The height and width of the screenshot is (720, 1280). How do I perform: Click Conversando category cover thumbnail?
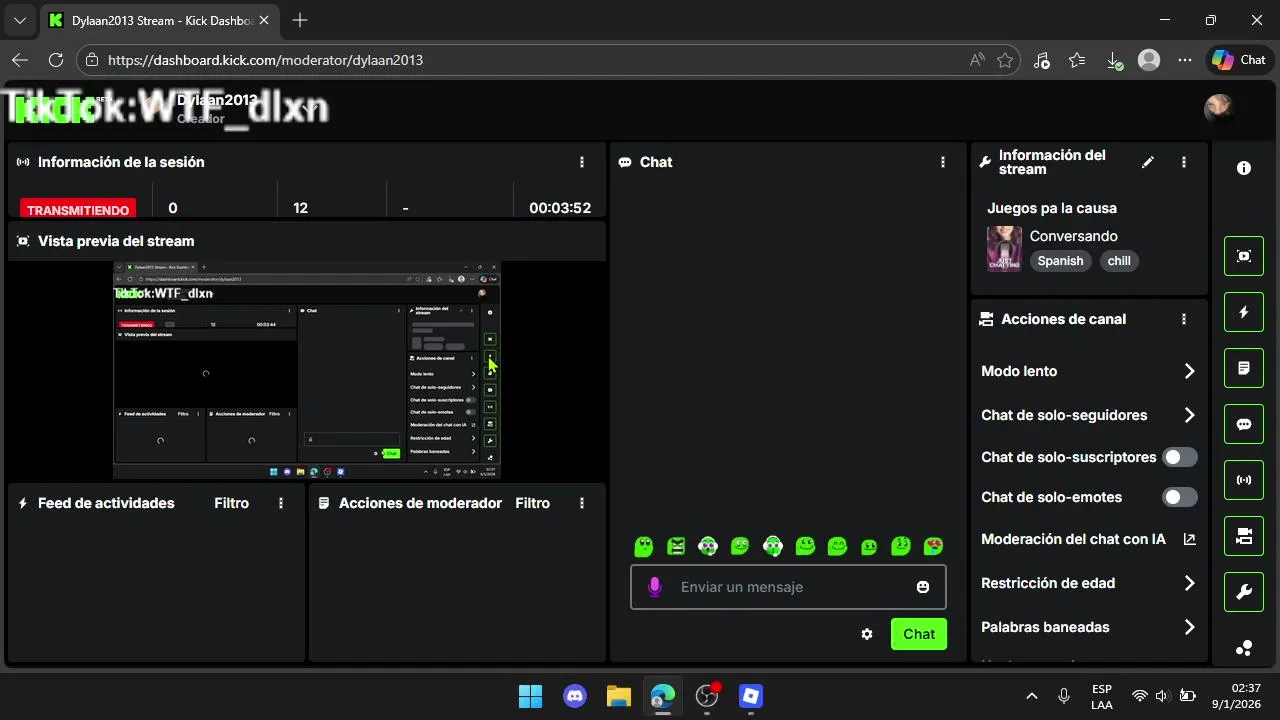(x=1004, y=249)
